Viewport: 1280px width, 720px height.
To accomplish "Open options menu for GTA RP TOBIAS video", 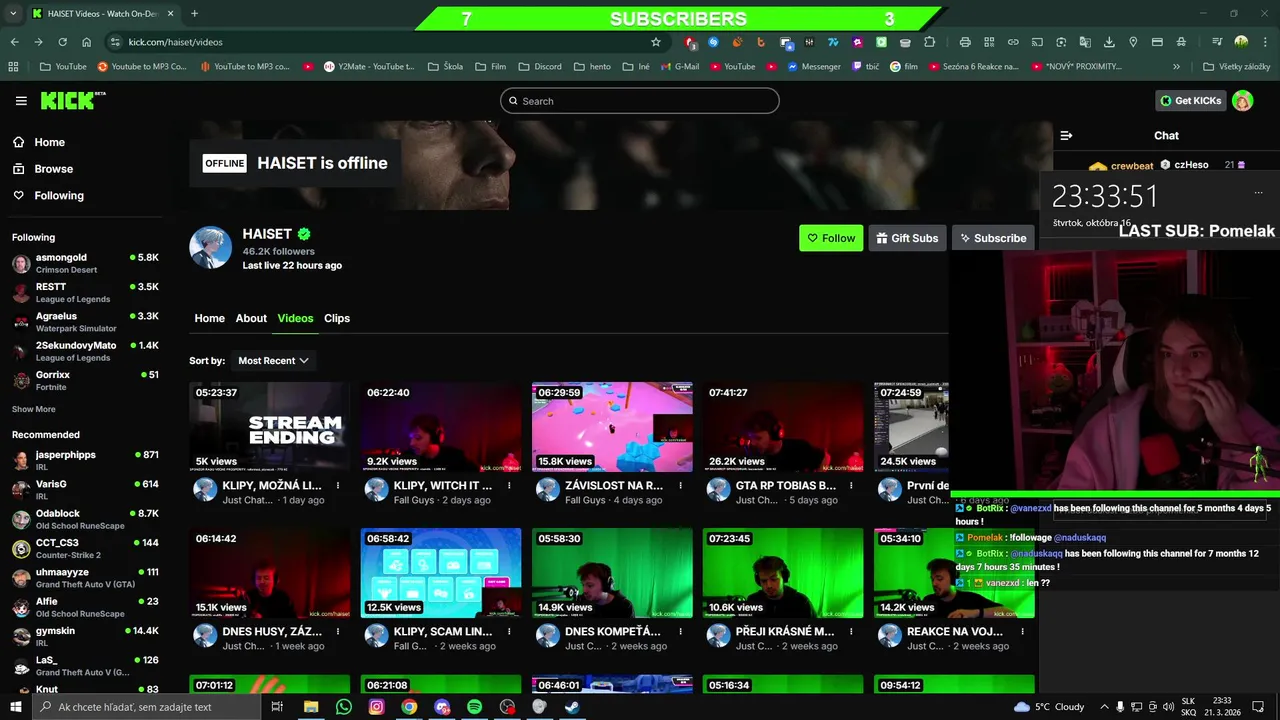I will tap(851, 486).
